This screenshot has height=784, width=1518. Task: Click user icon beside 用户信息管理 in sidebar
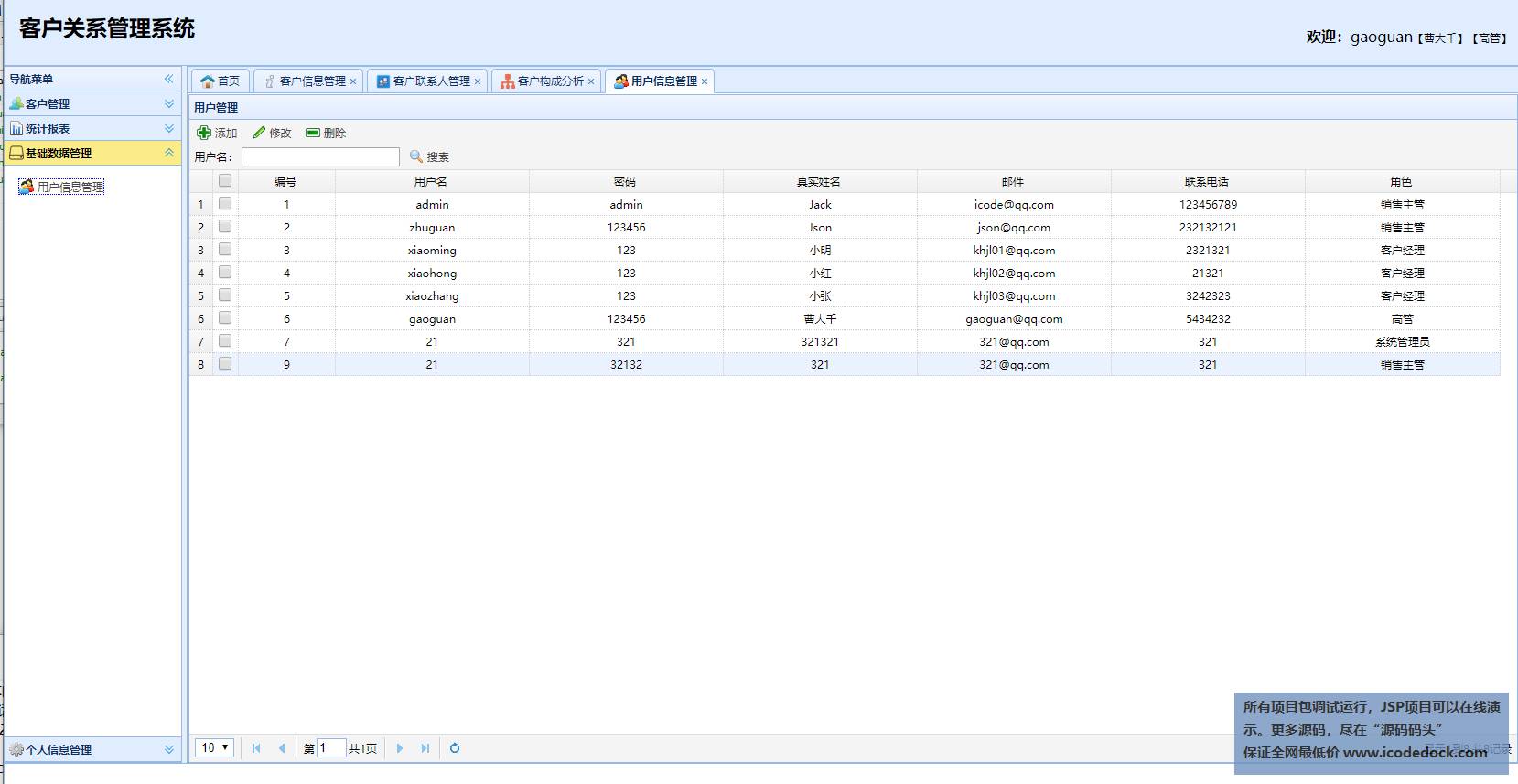click(x=27, y=187)
